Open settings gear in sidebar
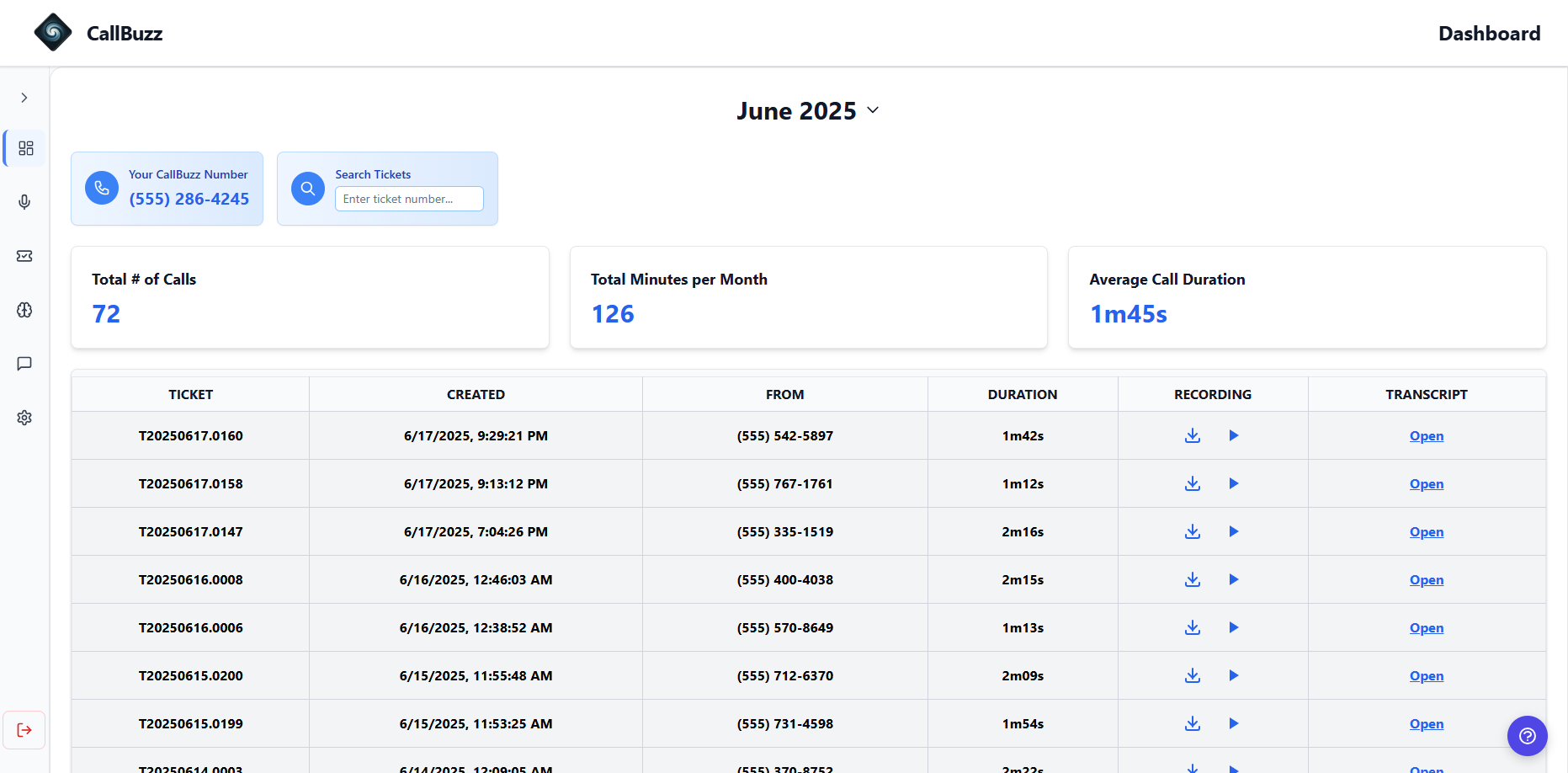 click(24, 418)
